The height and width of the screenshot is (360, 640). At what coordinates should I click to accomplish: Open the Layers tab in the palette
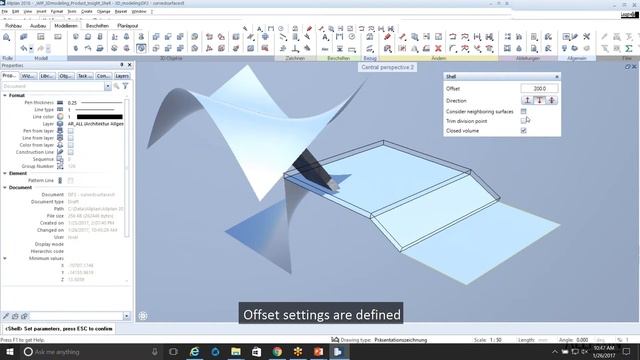(122, 76)
